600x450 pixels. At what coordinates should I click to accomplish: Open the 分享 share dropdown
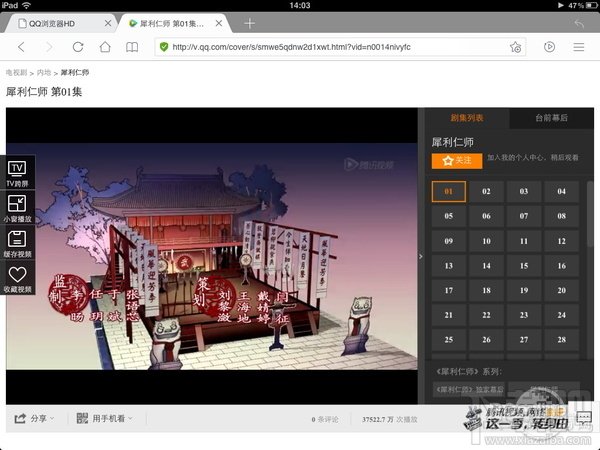[34, 419]
